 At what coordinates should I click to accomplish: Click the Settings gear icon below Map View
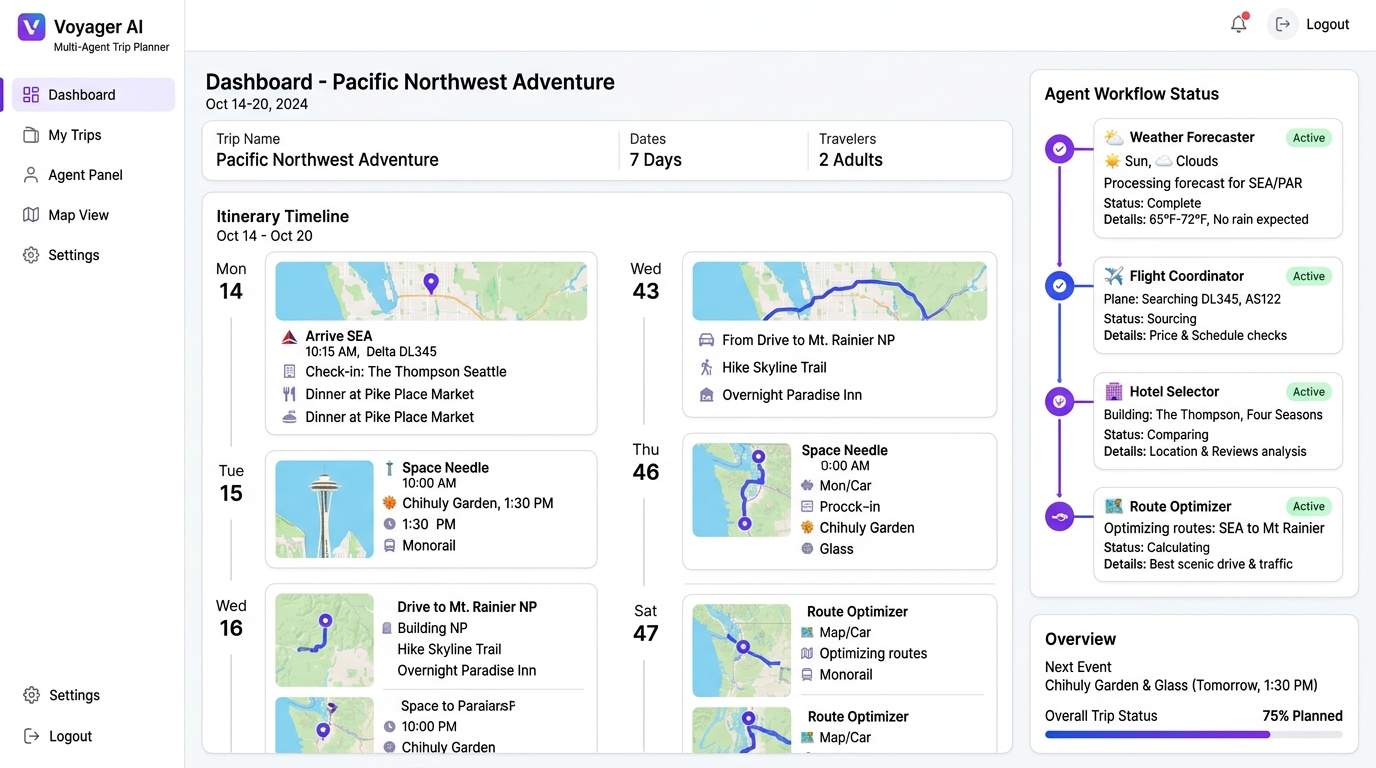click(x=31, y=255)
